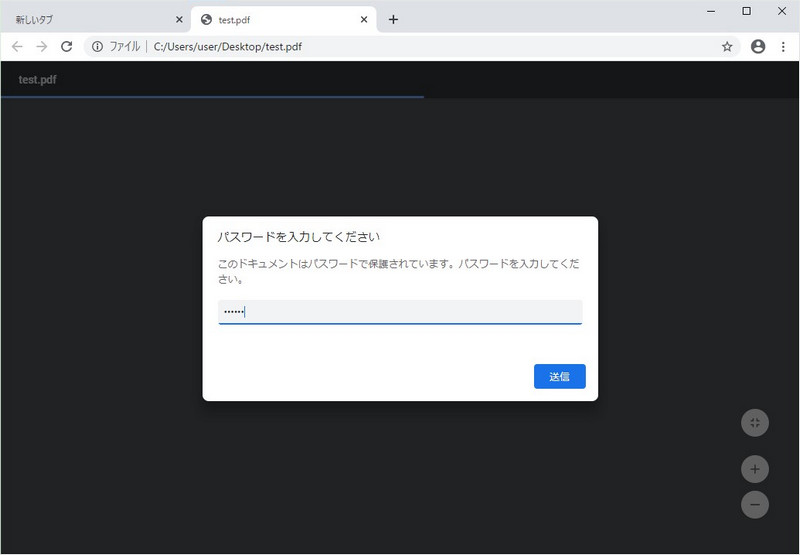Open the user profile icon

(x=758, y=46)
